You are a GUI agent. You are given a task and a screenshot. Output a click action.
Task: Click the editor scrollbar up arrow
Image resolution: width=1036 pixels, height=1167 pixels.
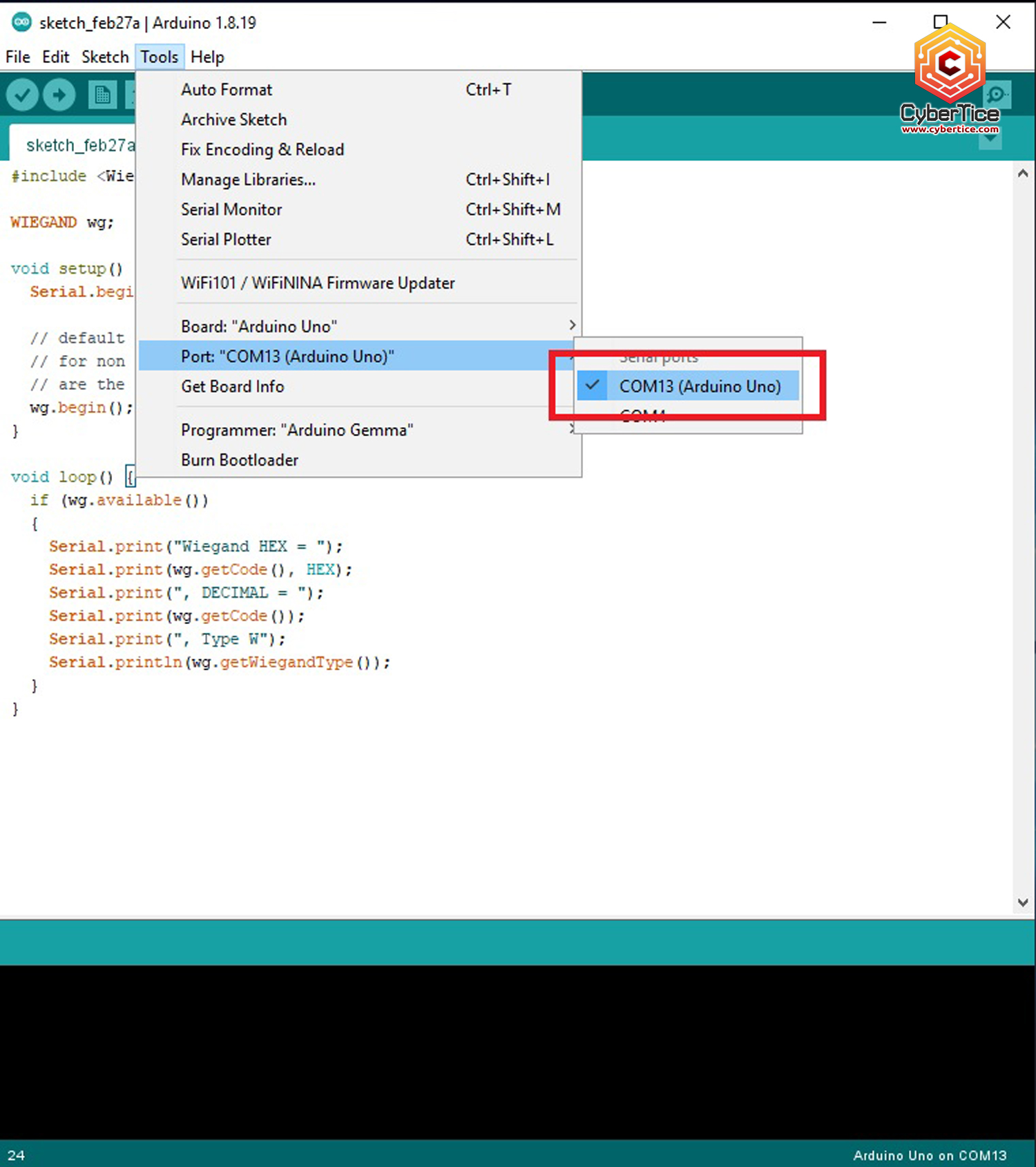pyautogui.click(x=1023, y=173)
